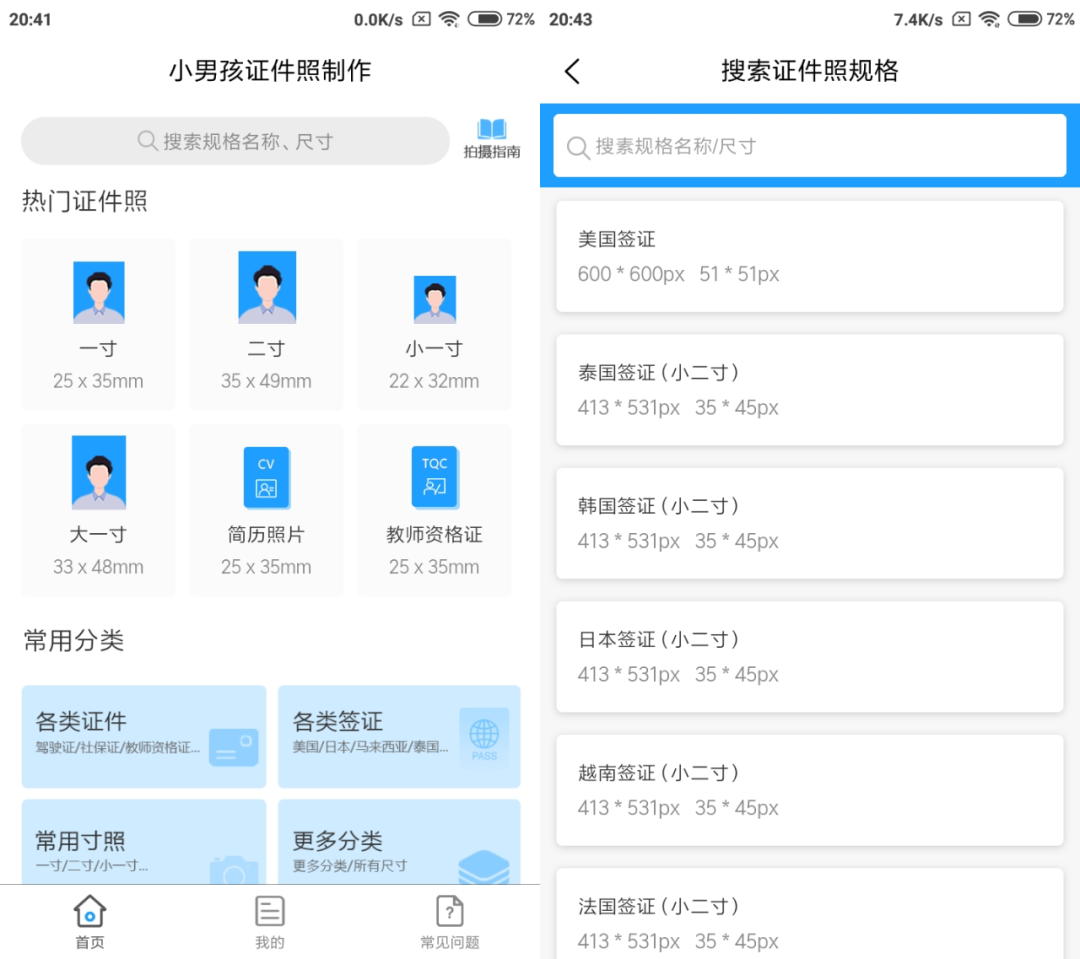Tap the 常用分类 heading
Viewport: 1080px width, 959px height.
tap(74, 641)
